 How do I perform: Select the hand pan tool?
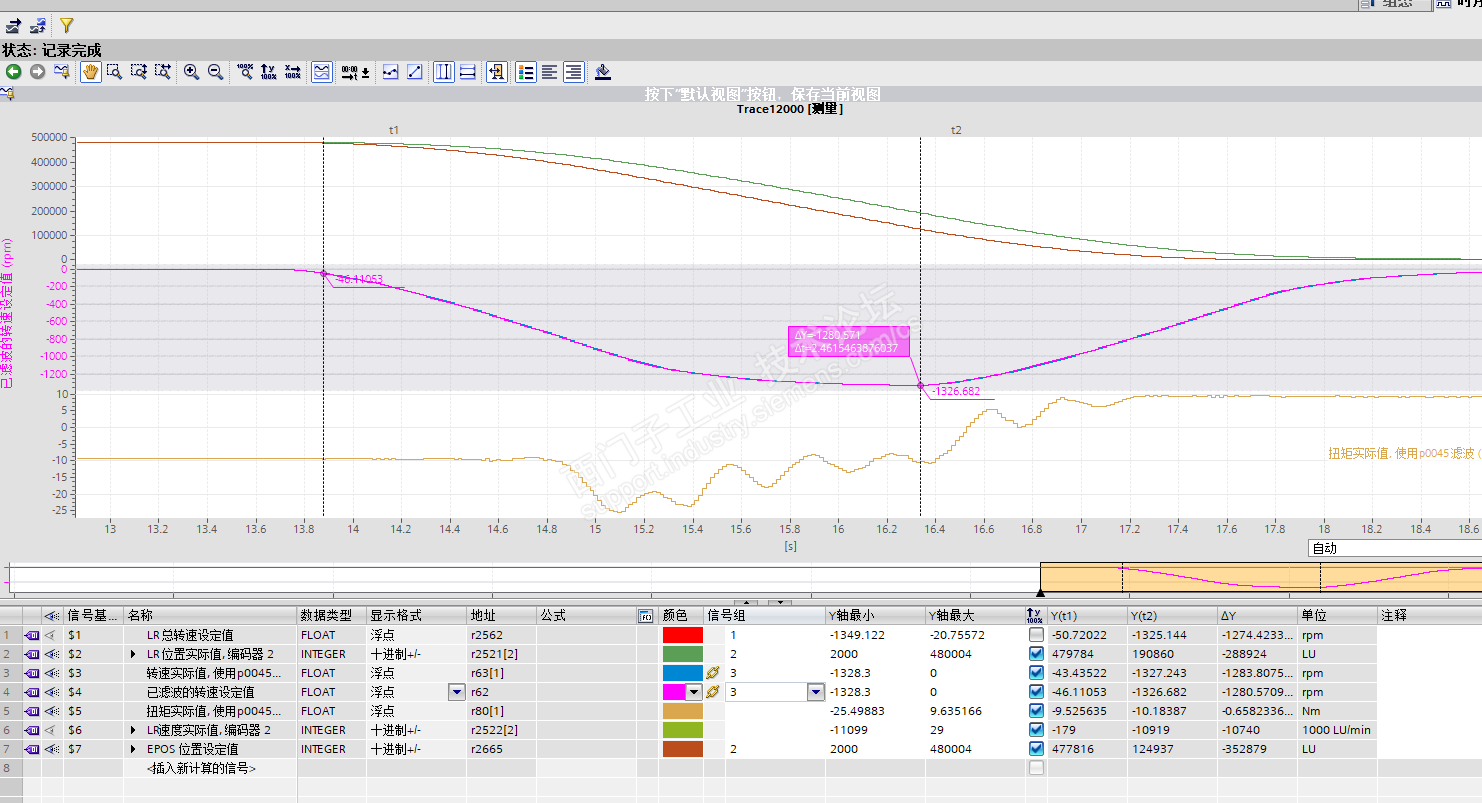pyautogui.click(x=90, y=72)
